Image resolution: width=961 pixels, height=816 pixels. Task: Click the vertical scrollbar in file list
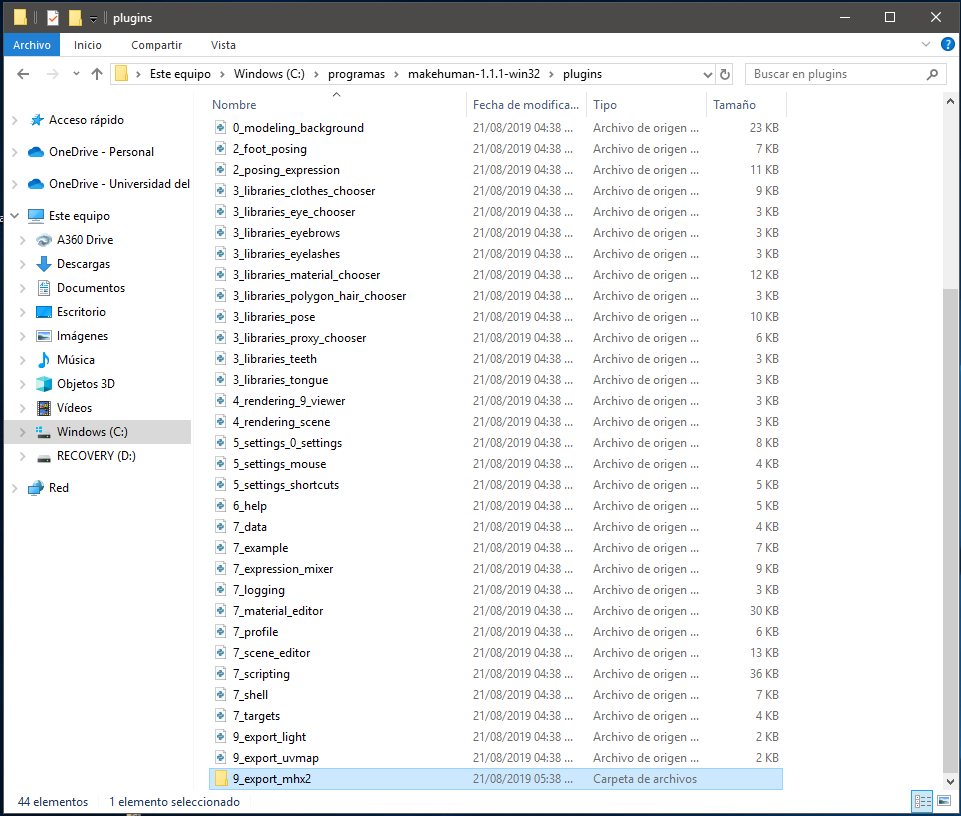click(x=950, y=500)
